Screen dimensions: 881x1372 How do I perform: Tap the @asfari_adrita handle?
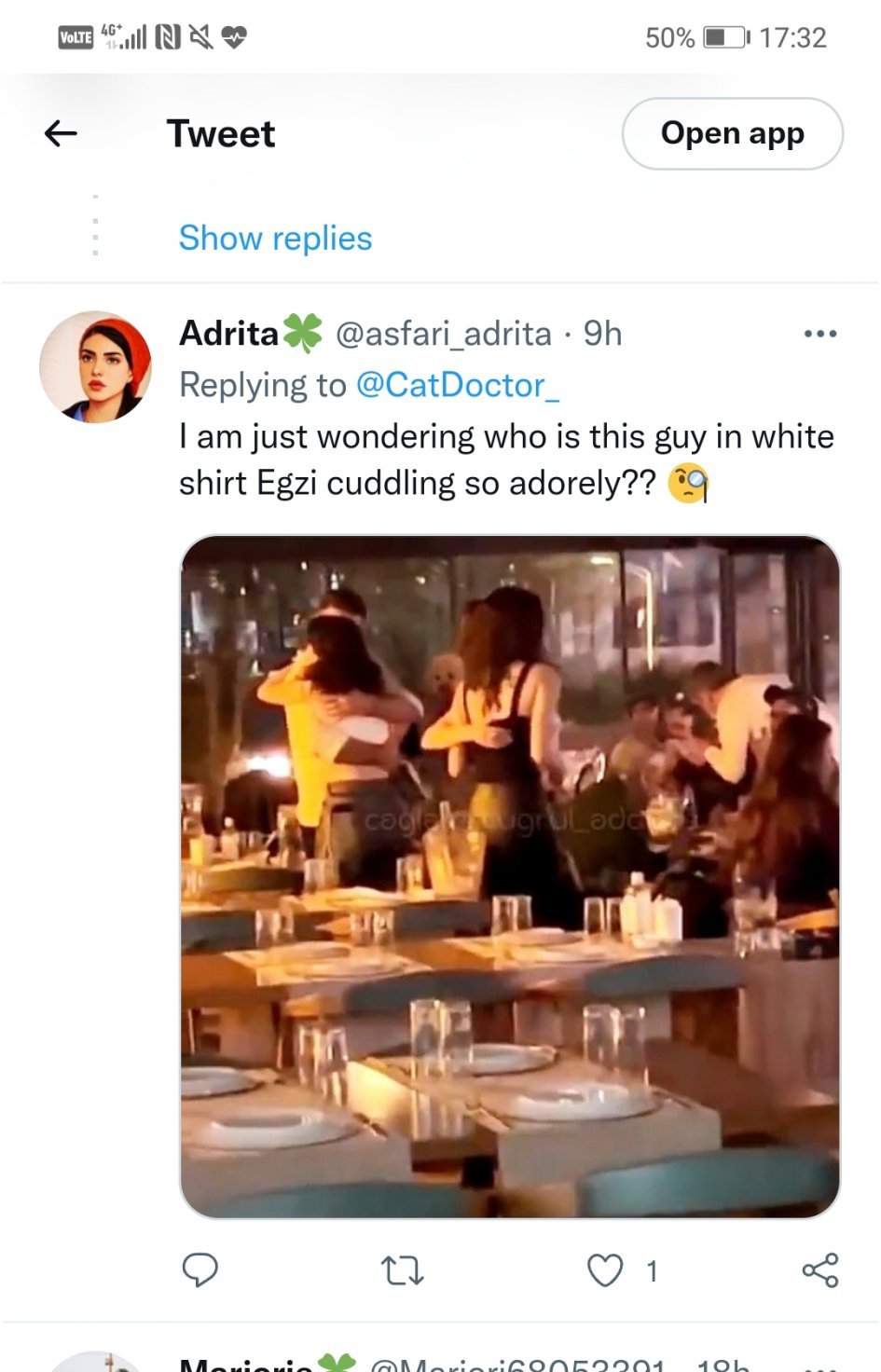click(x=443, y=334)
